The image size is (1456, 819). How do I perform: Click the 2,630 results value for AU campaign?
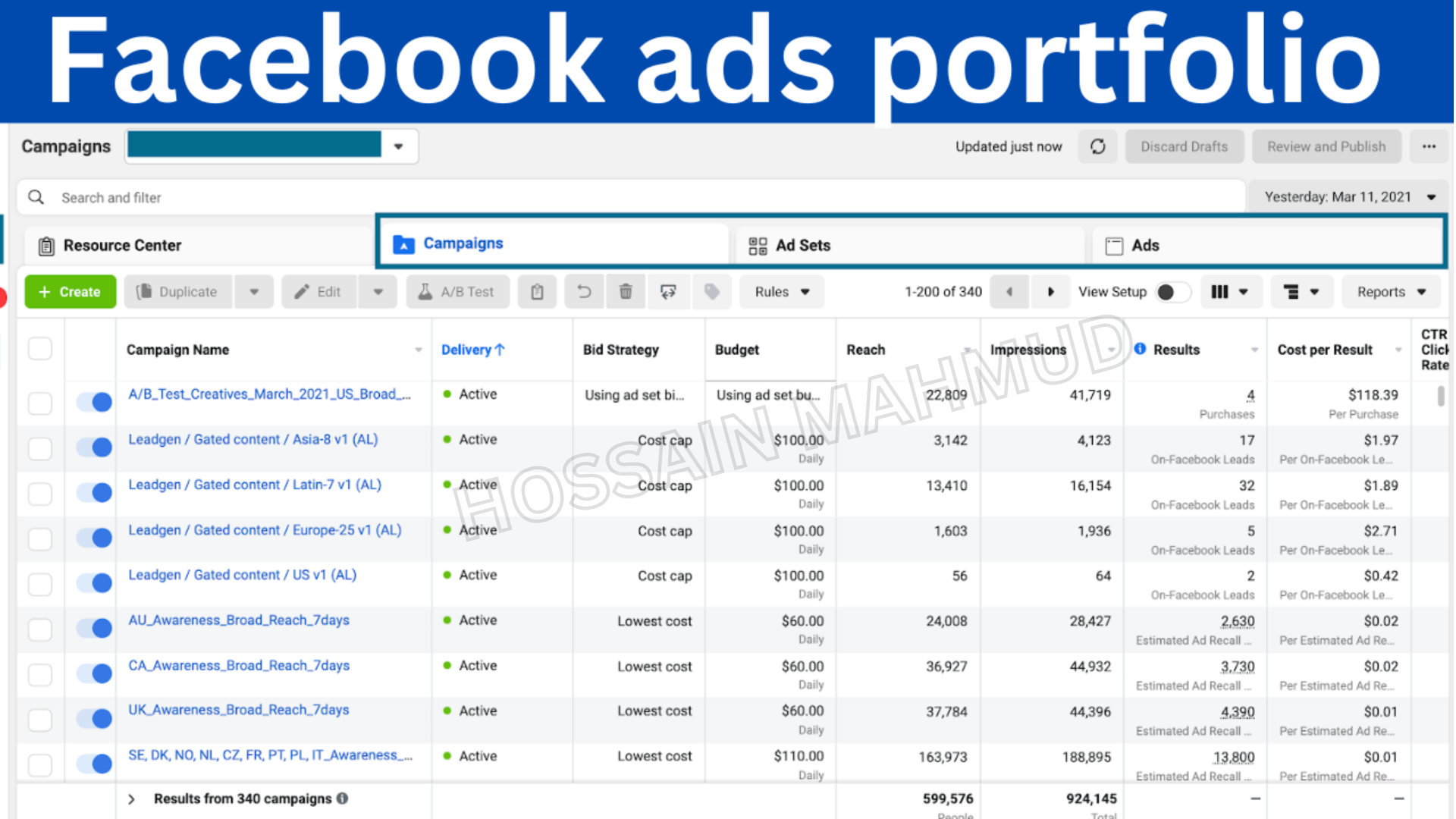point(1238,621)
